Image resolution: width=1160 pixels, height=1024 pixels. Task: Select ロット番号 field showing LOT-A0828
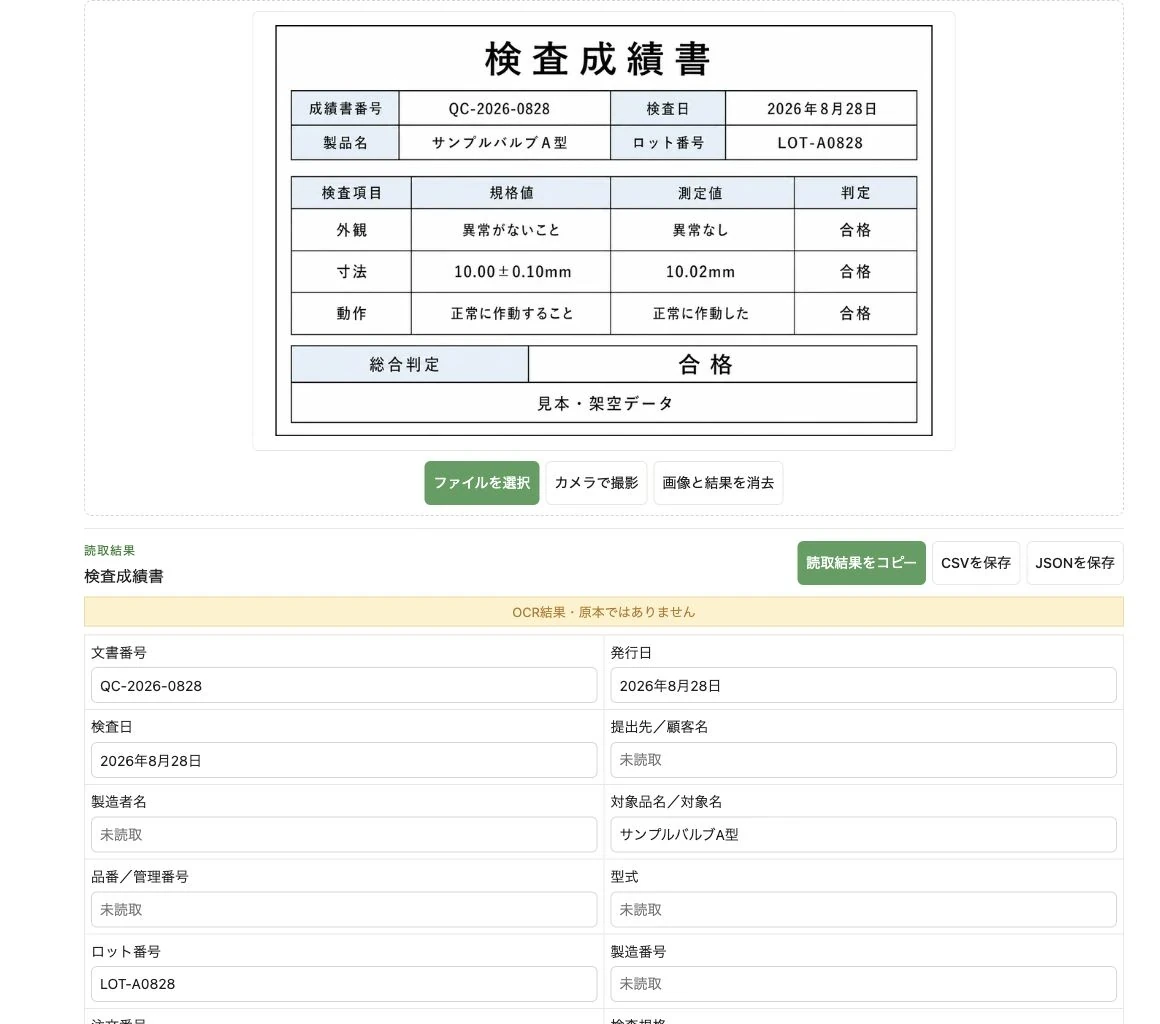pyautogui.click(x=344, y=985)
